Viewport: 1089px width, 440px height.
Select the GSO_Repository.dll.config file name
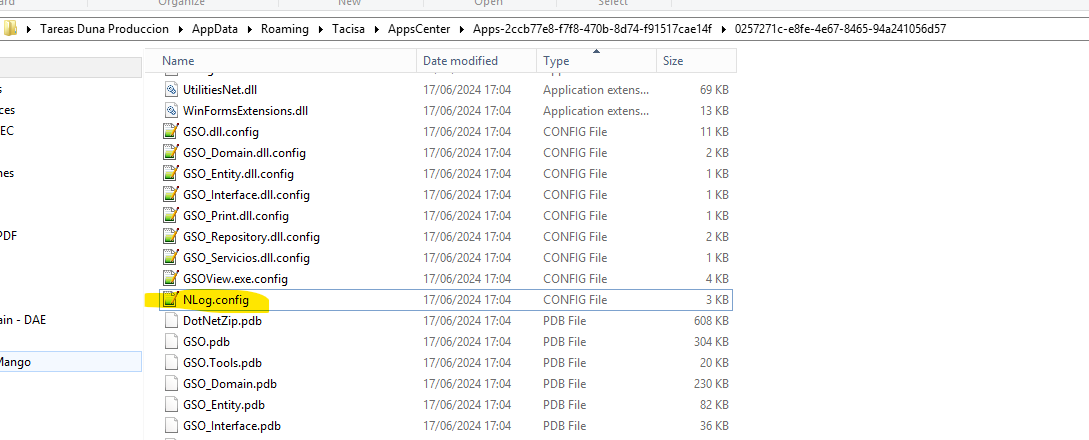[251, 236]
